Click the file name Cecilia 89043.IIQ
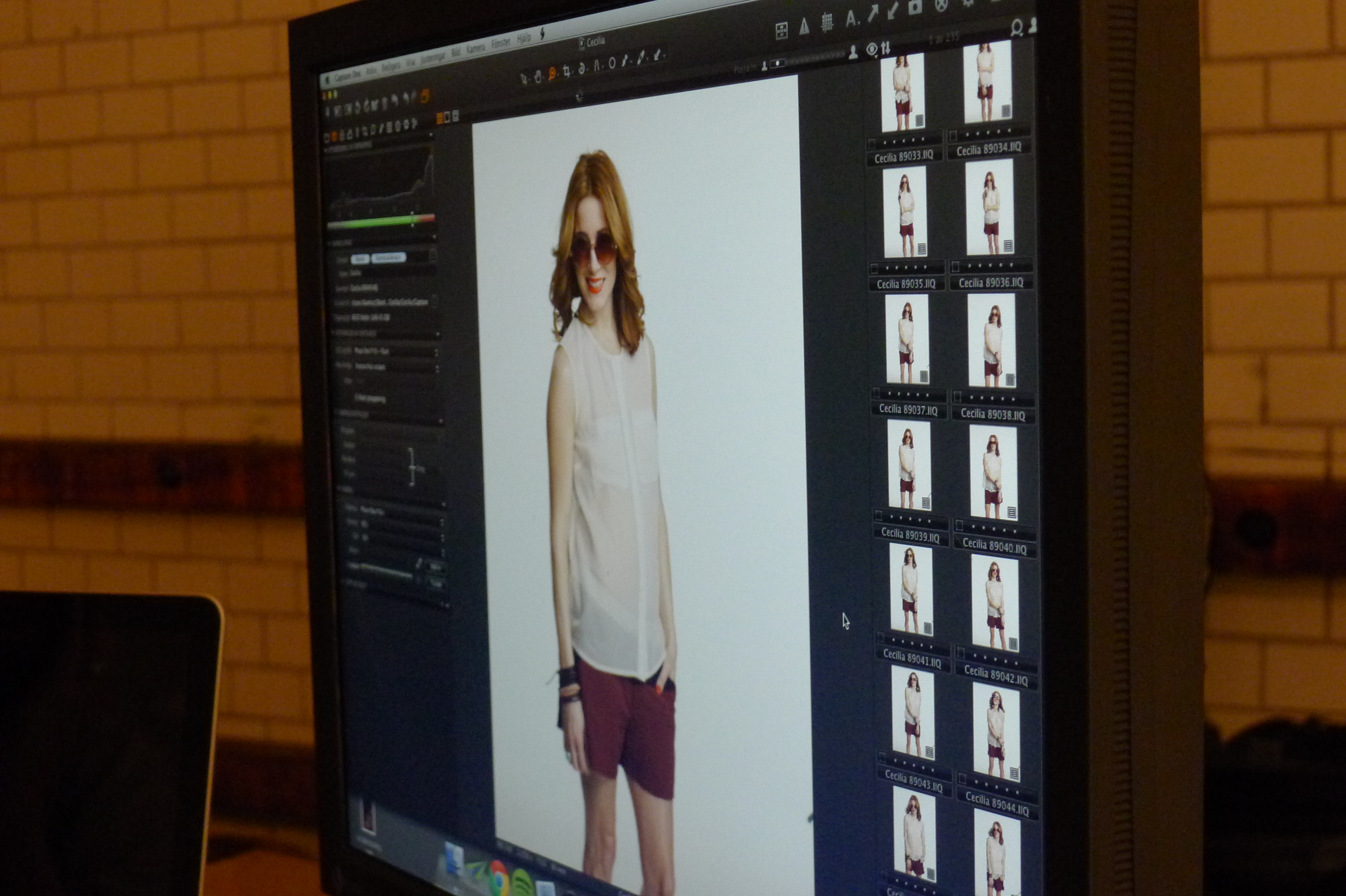The image size is (1346, 896). coord(914,780)
